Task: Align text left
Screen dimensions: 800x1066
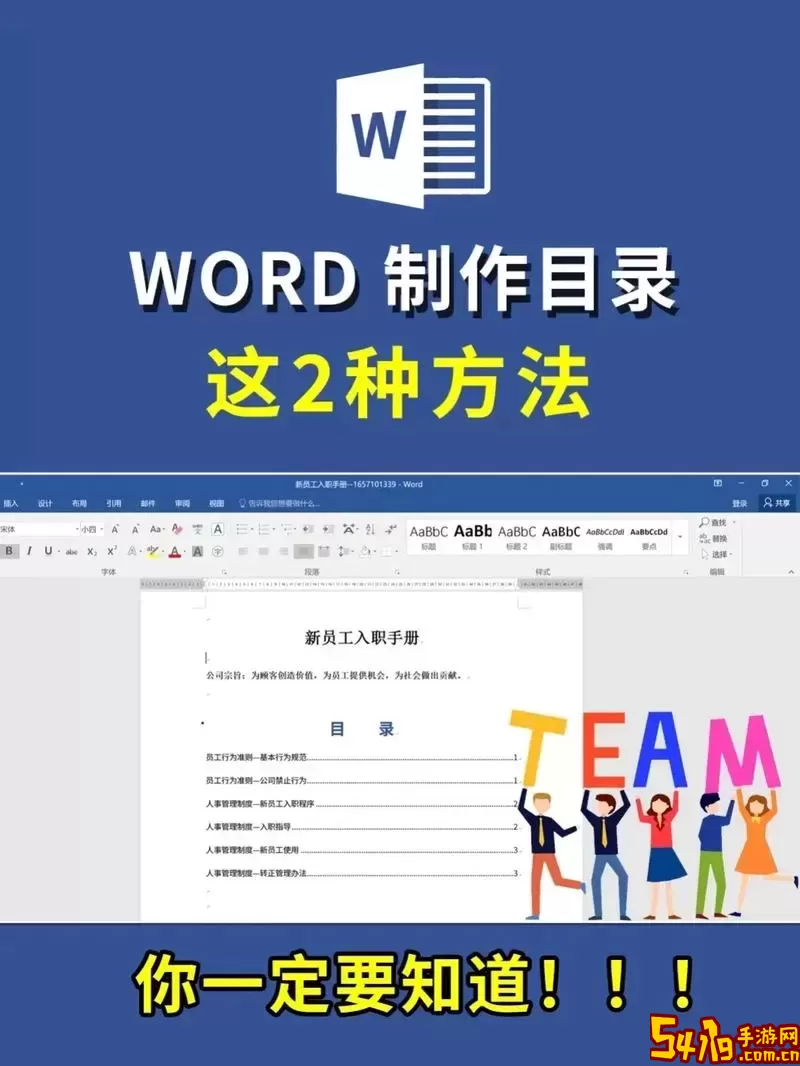Action: 243,551
